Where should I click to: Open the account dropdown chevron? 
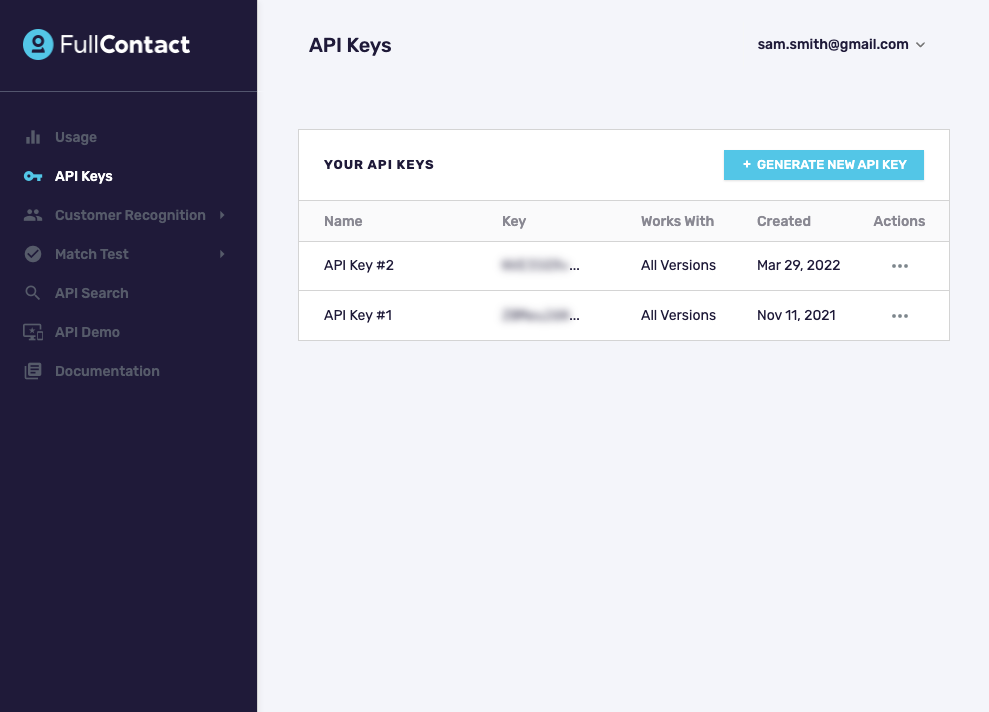920,45
